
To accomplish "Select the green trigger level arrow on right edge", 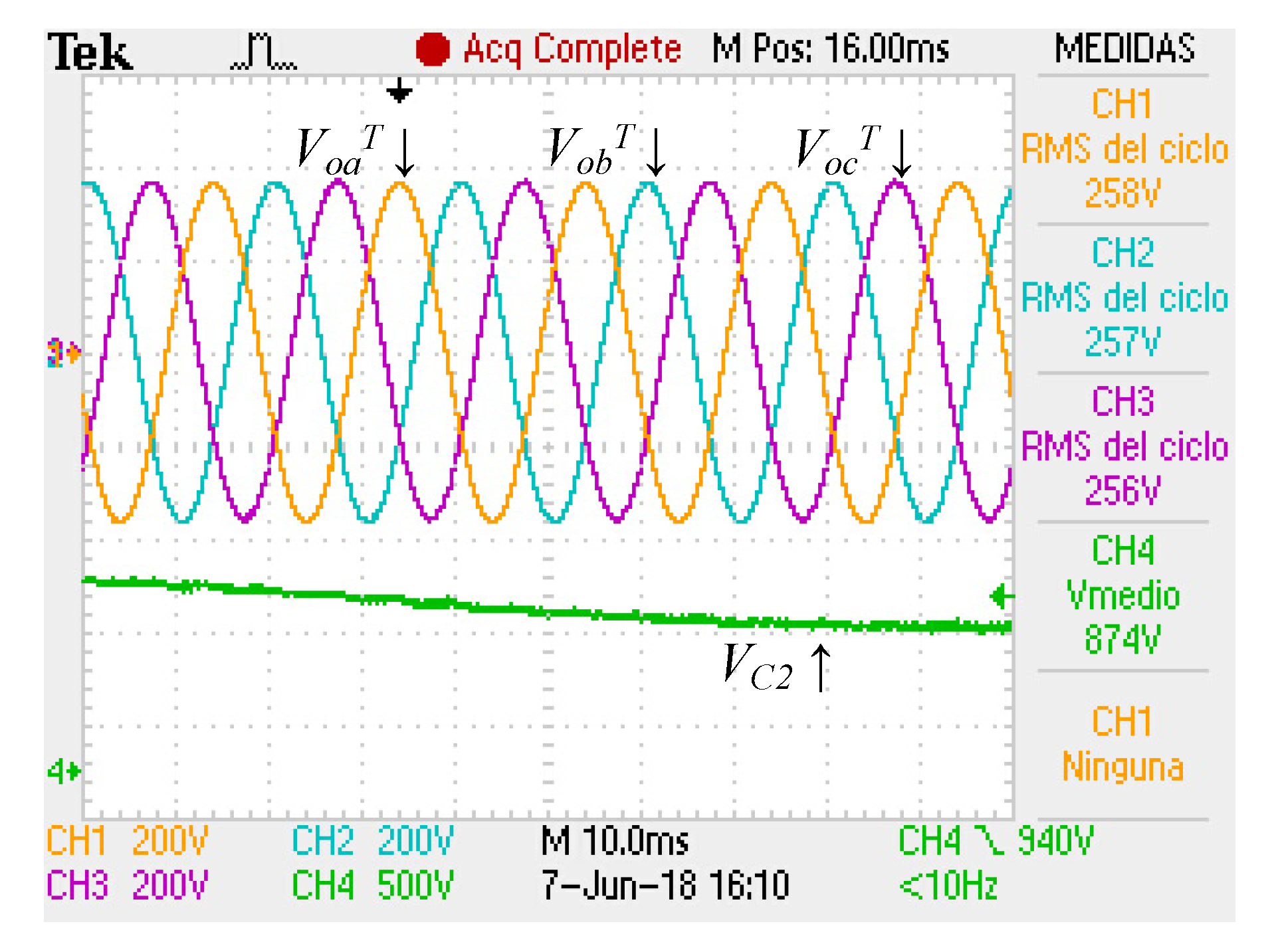I will pyautogui.click(x=1000, y=597).
